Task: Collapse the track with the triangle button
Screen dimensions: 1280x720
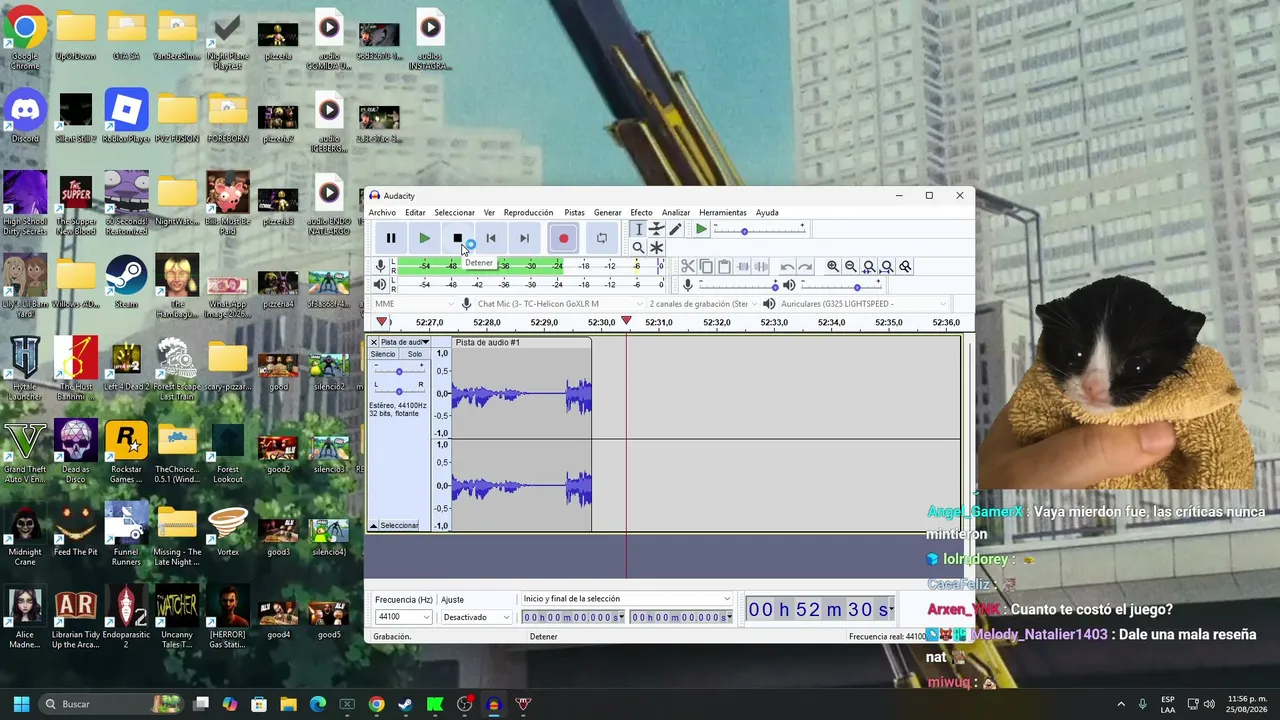Action: [x=374, y=525]
